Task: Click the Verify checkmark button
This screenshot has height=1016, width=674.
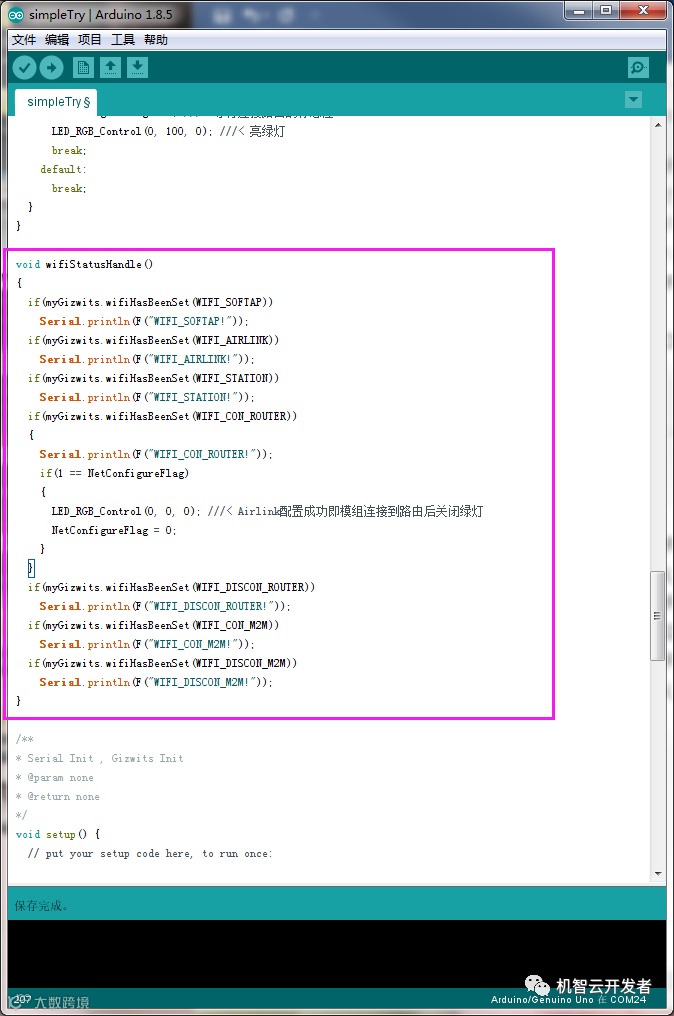Action: click(x=25, y=67)
